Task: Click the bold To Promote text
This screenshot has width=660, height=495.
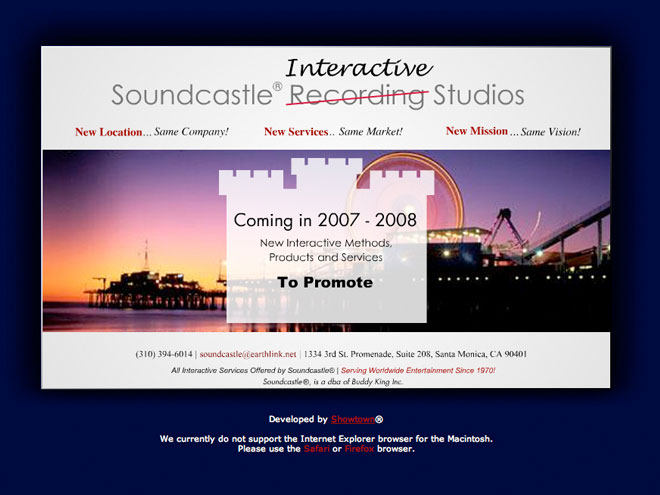Action: click(x=325, y=283)
